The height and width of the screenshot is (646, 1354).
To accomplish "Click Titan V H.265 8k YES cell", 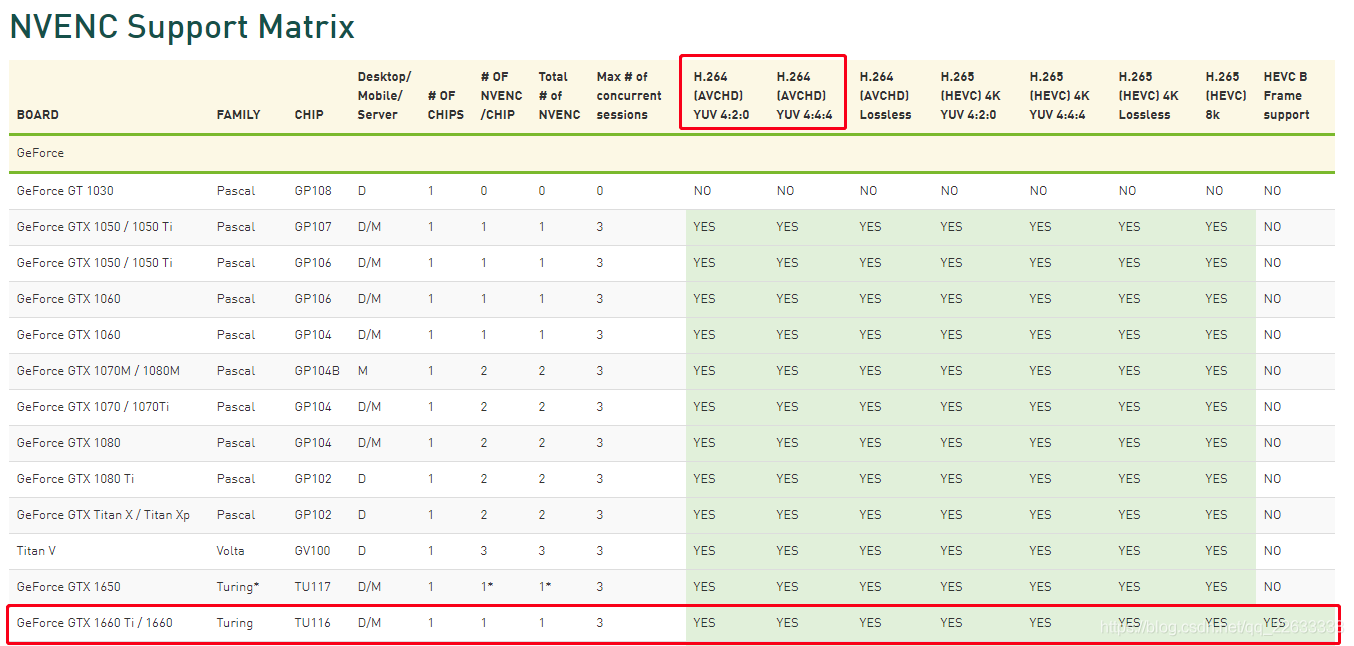I will coord(1216,551).
